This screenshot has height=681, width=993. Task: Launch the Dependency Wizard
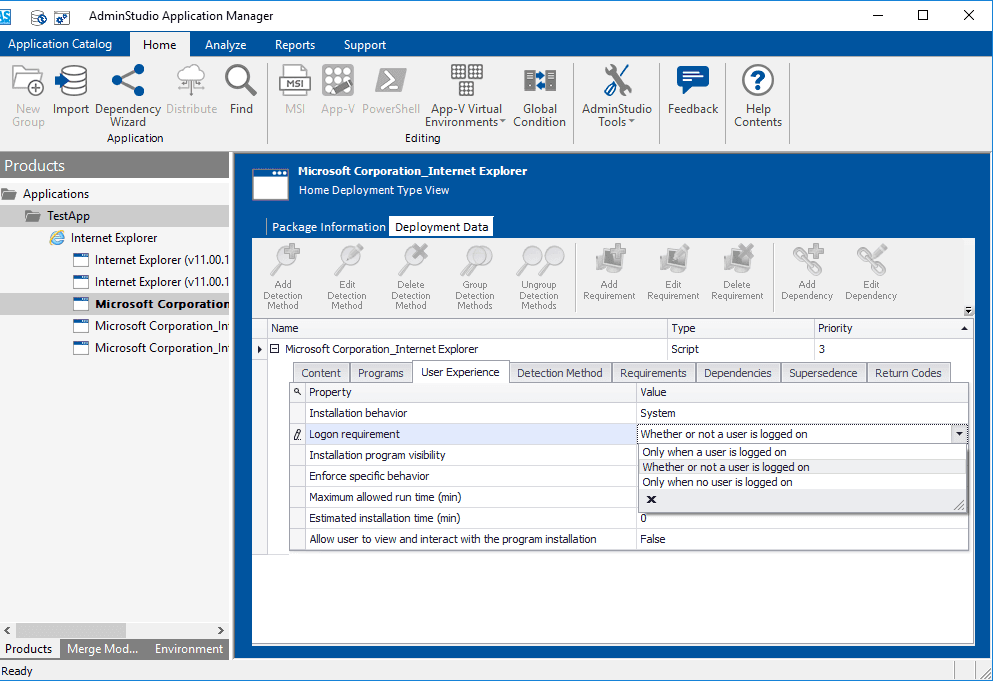[x=128, y=96]
